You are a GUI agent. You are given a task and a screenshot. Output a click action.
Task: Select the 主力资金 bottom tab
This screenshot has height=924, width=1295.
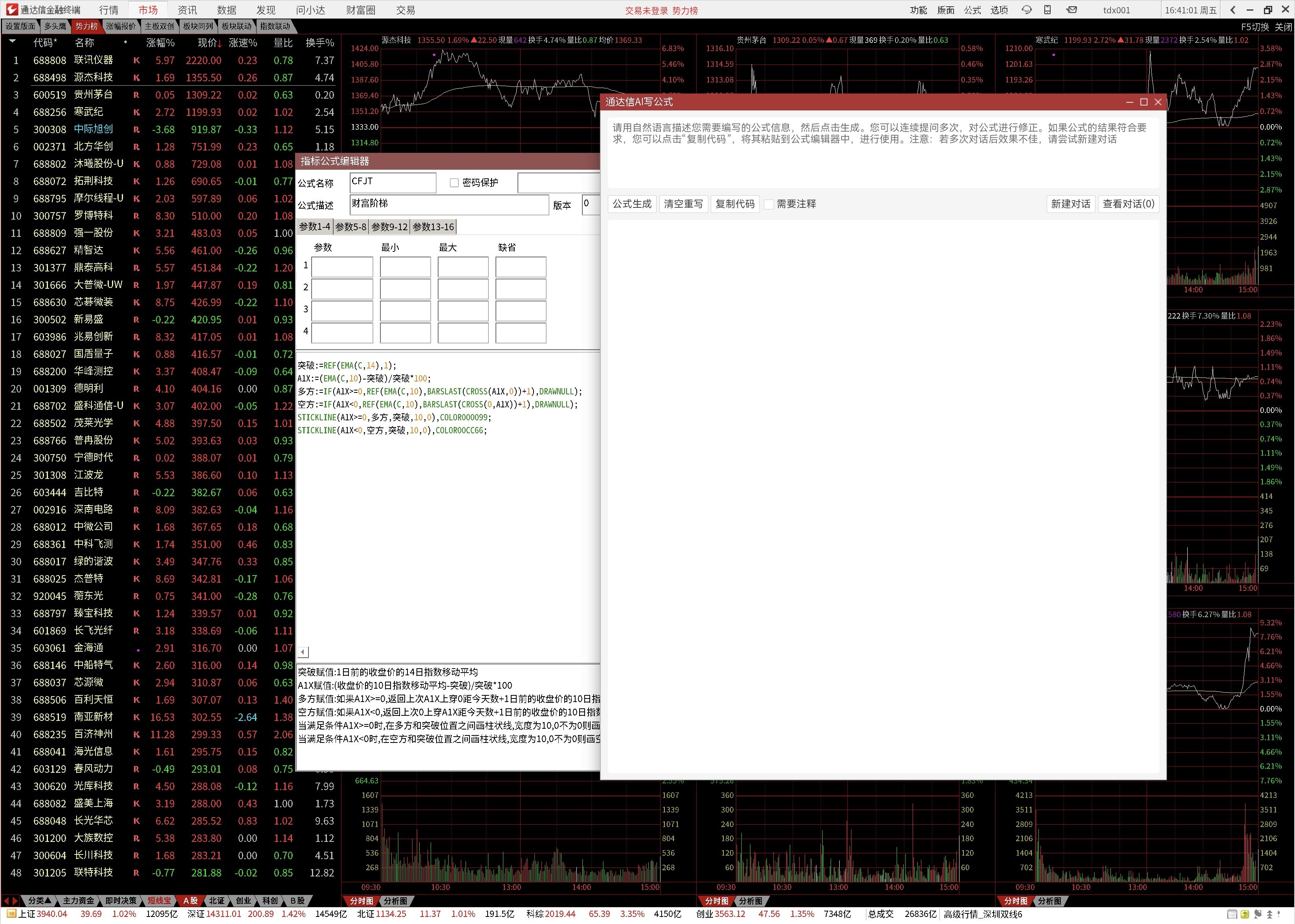click(79, 901)
